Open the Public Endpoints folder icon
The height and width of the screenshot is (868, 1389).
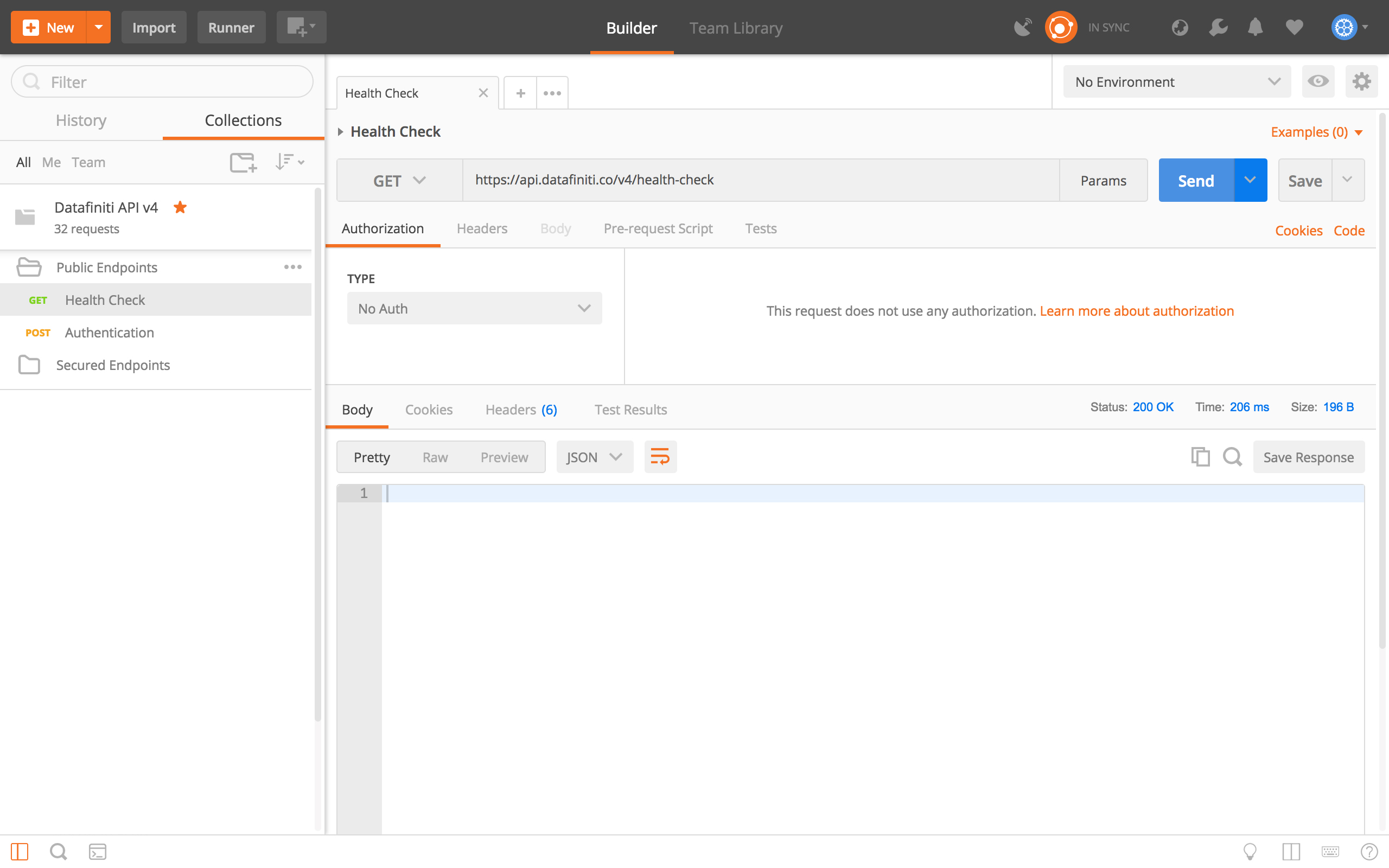(29, 267)
